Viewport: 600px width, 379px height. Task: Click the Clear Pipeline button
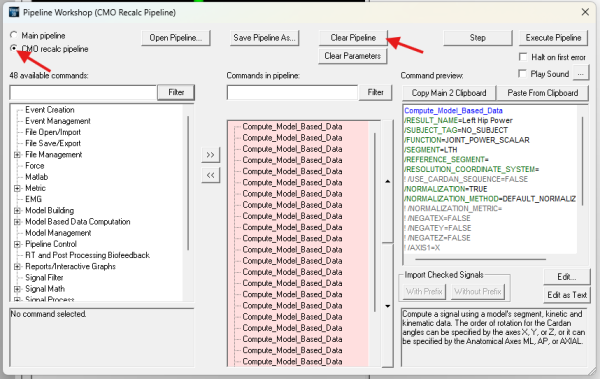[353, 38]
